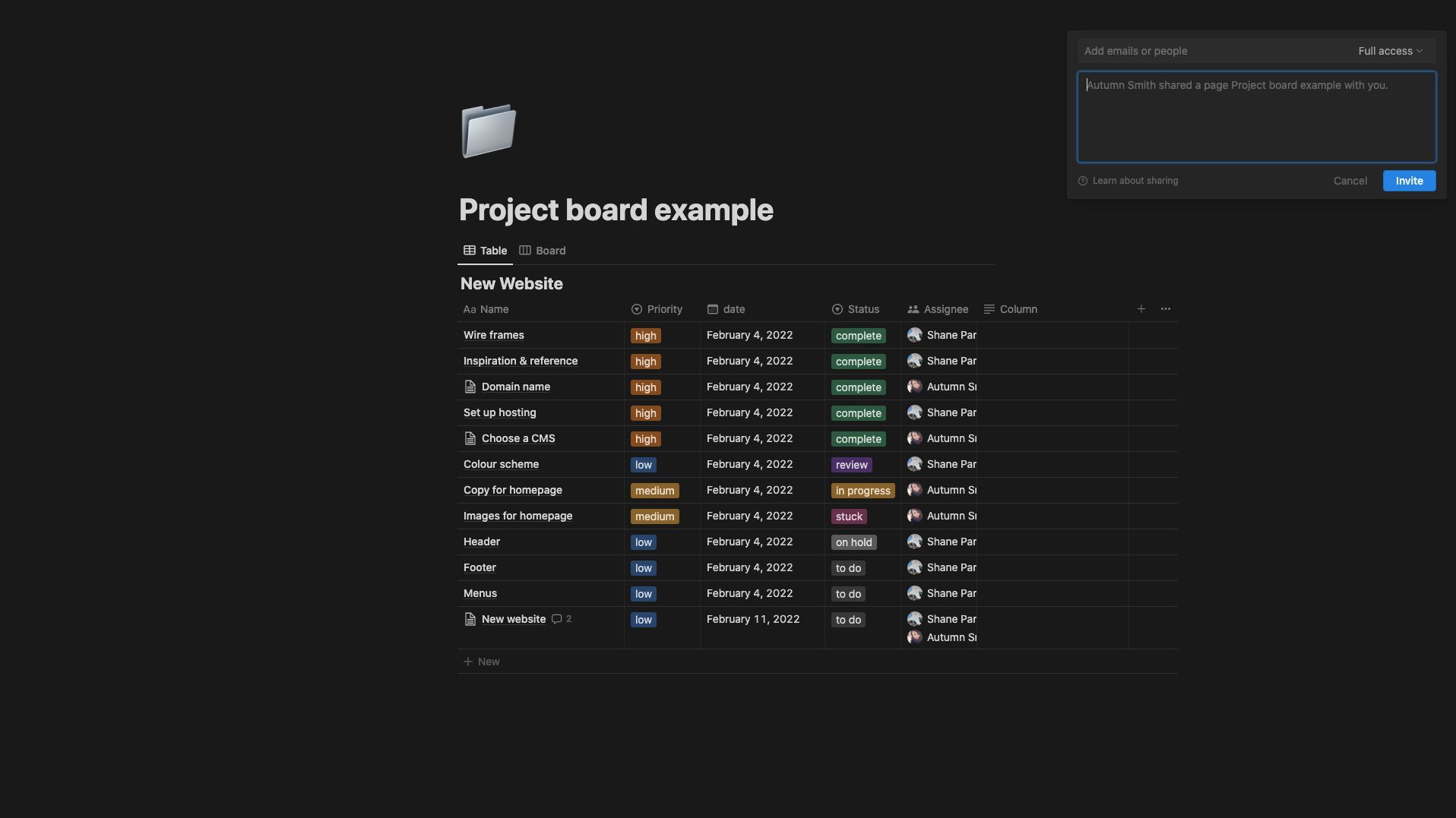Open the Learn about sharing link
This screenshot has height=818, width=1456.
(x=1135, y=181)
